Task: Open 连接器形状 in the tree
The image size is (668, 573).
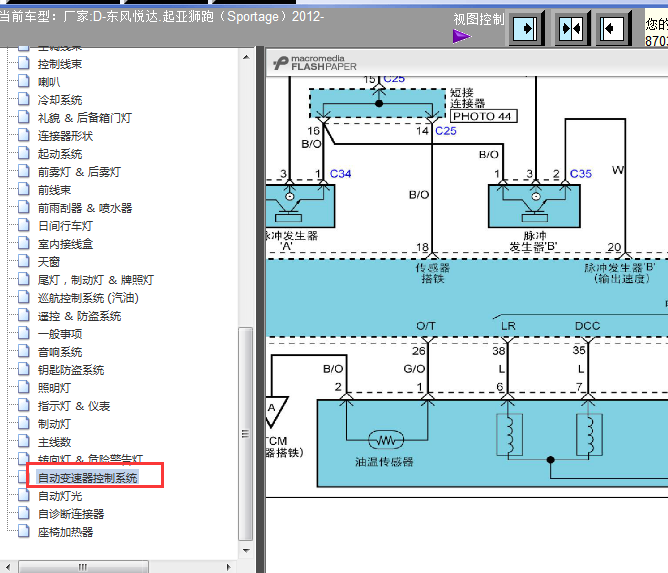Action: tap(65, 136)
